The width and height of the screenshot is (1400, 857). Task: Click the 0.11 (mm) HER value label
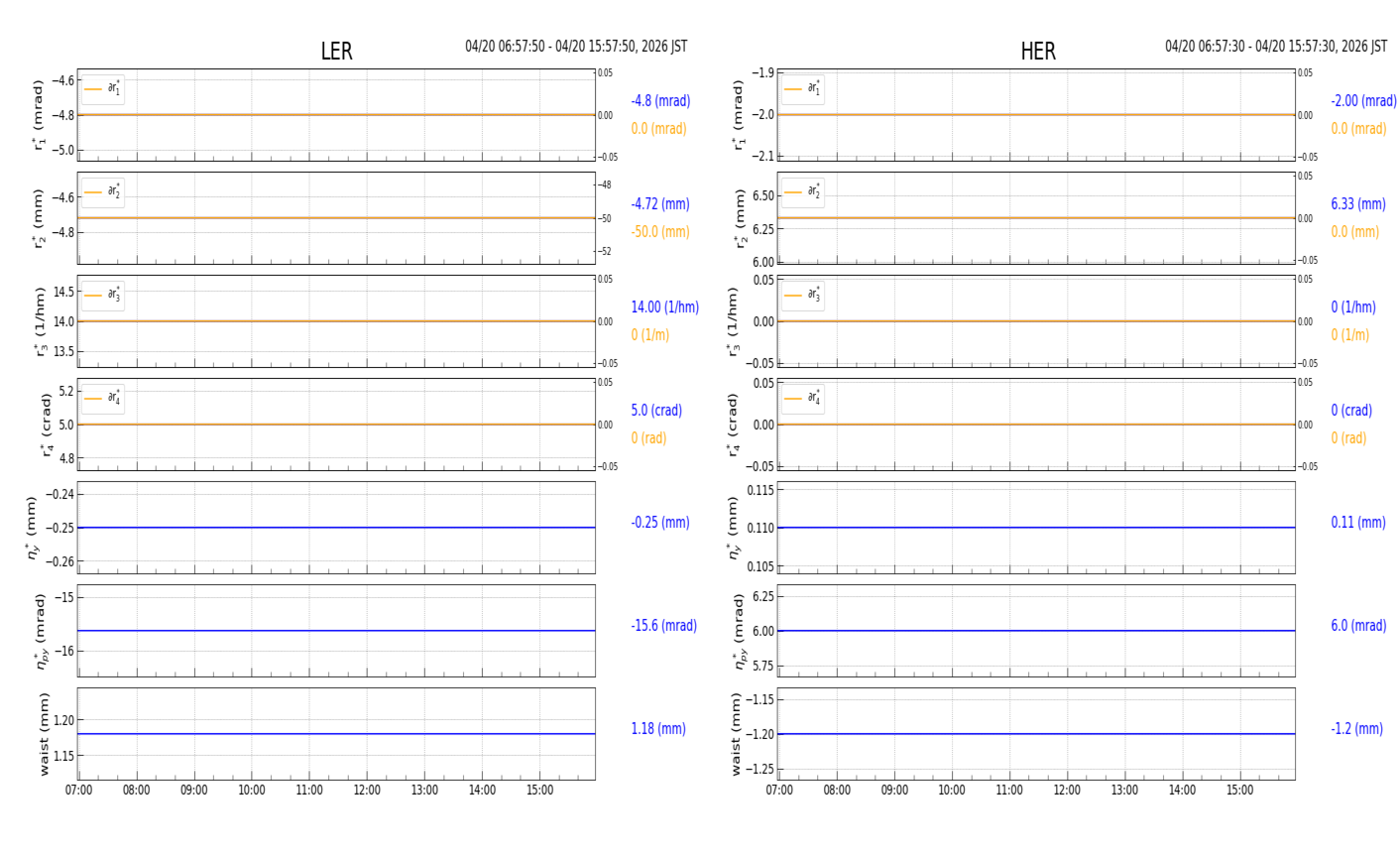pyautogui.click(x=1358, y=523)
